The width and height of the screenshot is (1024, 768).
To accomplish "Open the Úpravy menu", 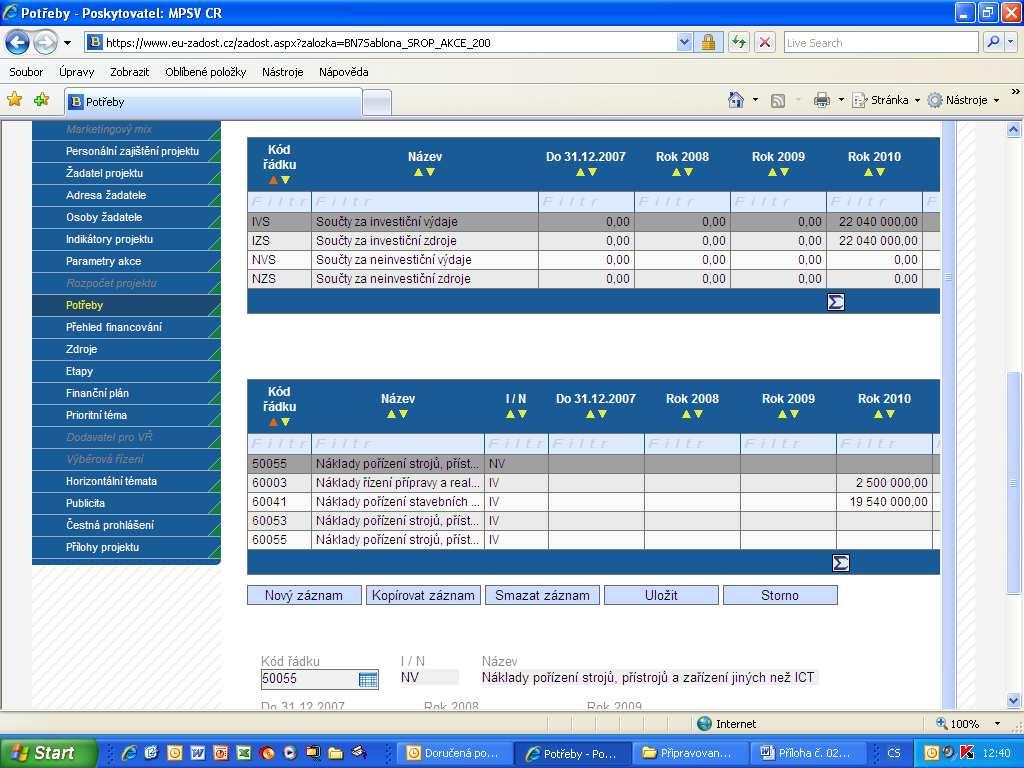I will (76, 72).
